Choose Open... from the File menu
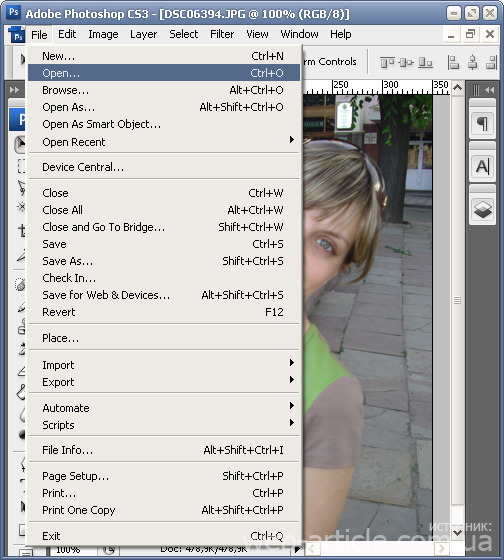The image size is (504, 560). click(x=164, y=73)
